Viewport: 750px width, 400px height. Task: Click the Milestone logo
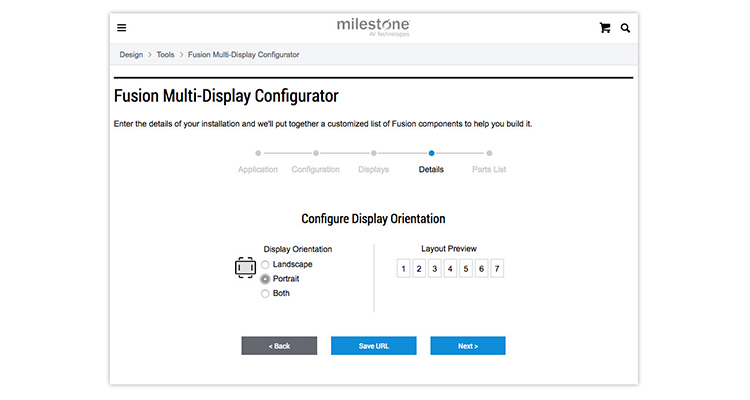(x=373, y=27)
